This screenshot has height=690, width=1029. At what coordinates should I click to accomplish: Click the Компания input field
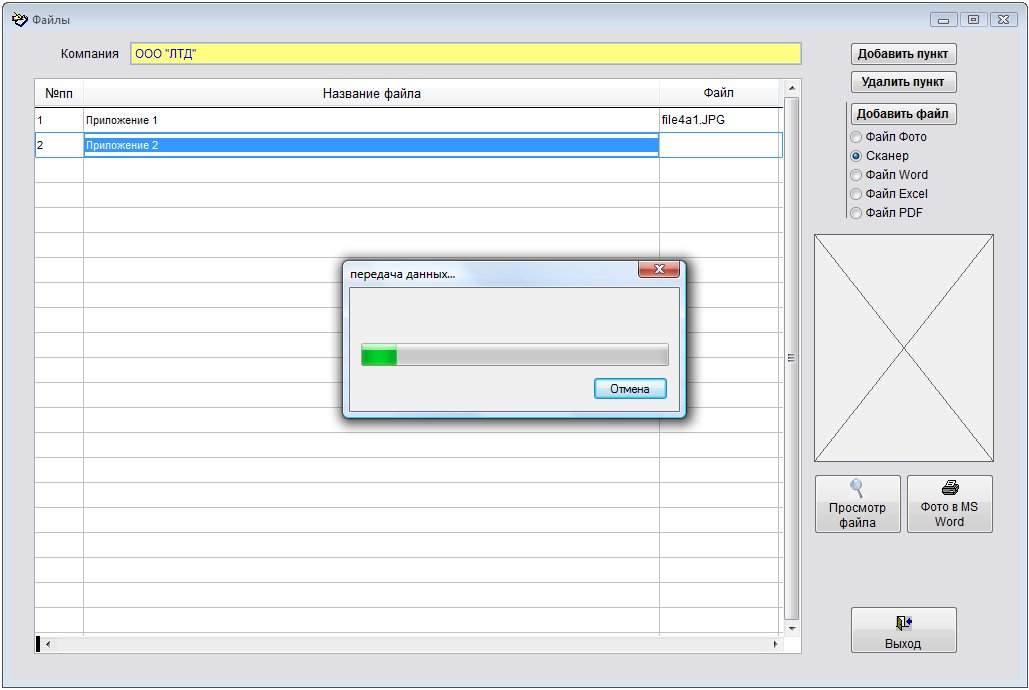(x=466, y=54)
